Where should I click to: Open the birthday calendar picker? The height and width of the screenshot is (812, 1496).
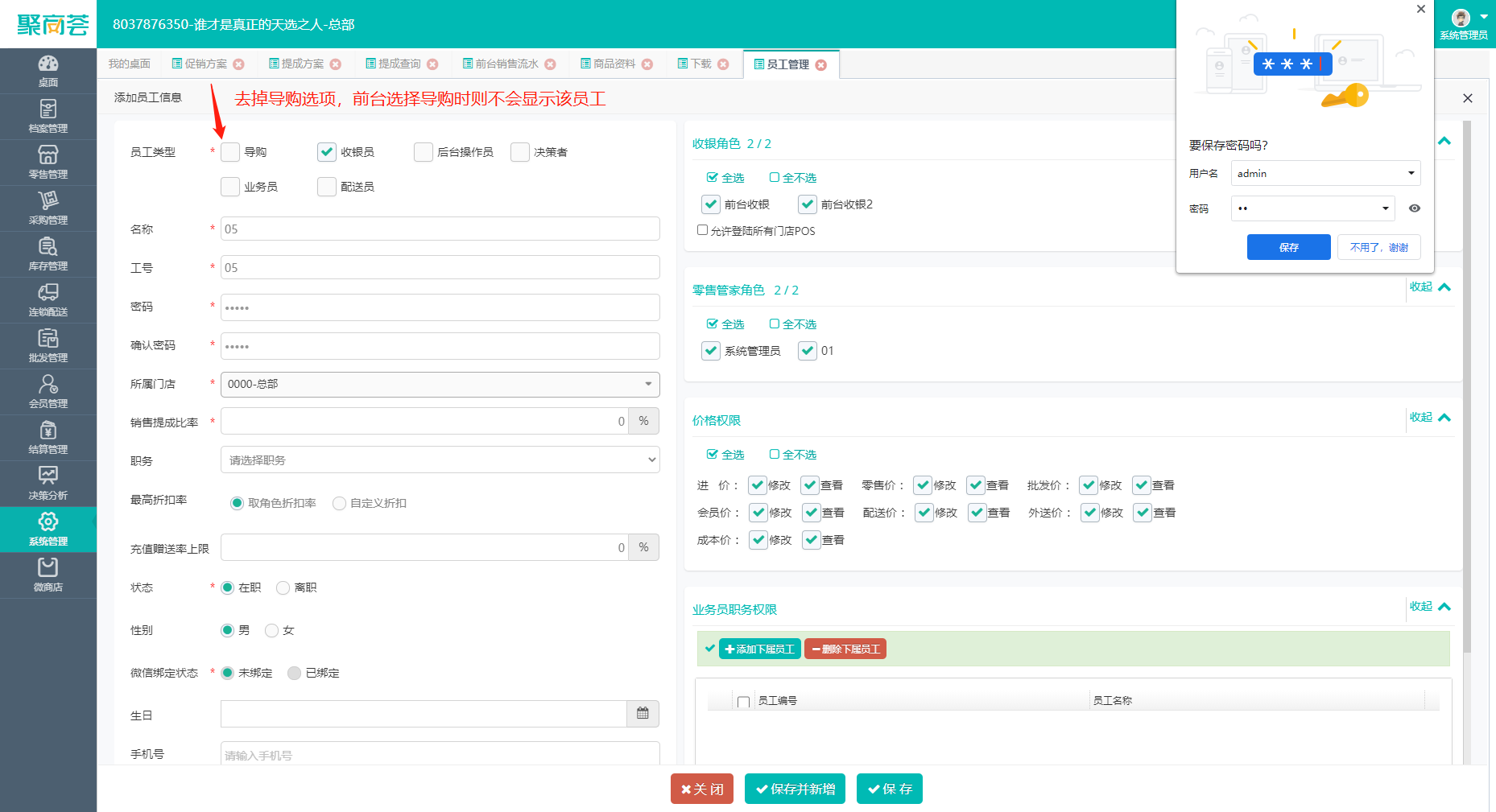coord(643,714)
